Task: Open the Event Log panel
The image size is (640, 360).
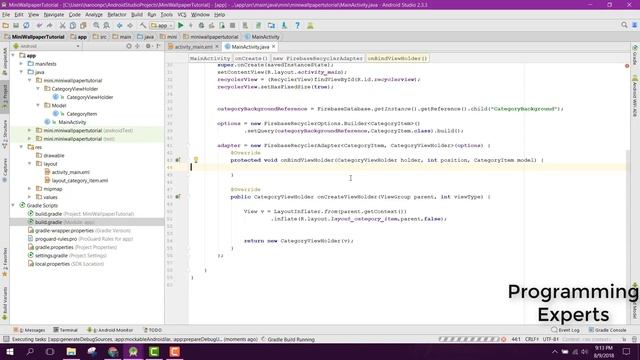Action: click(565, 330)
